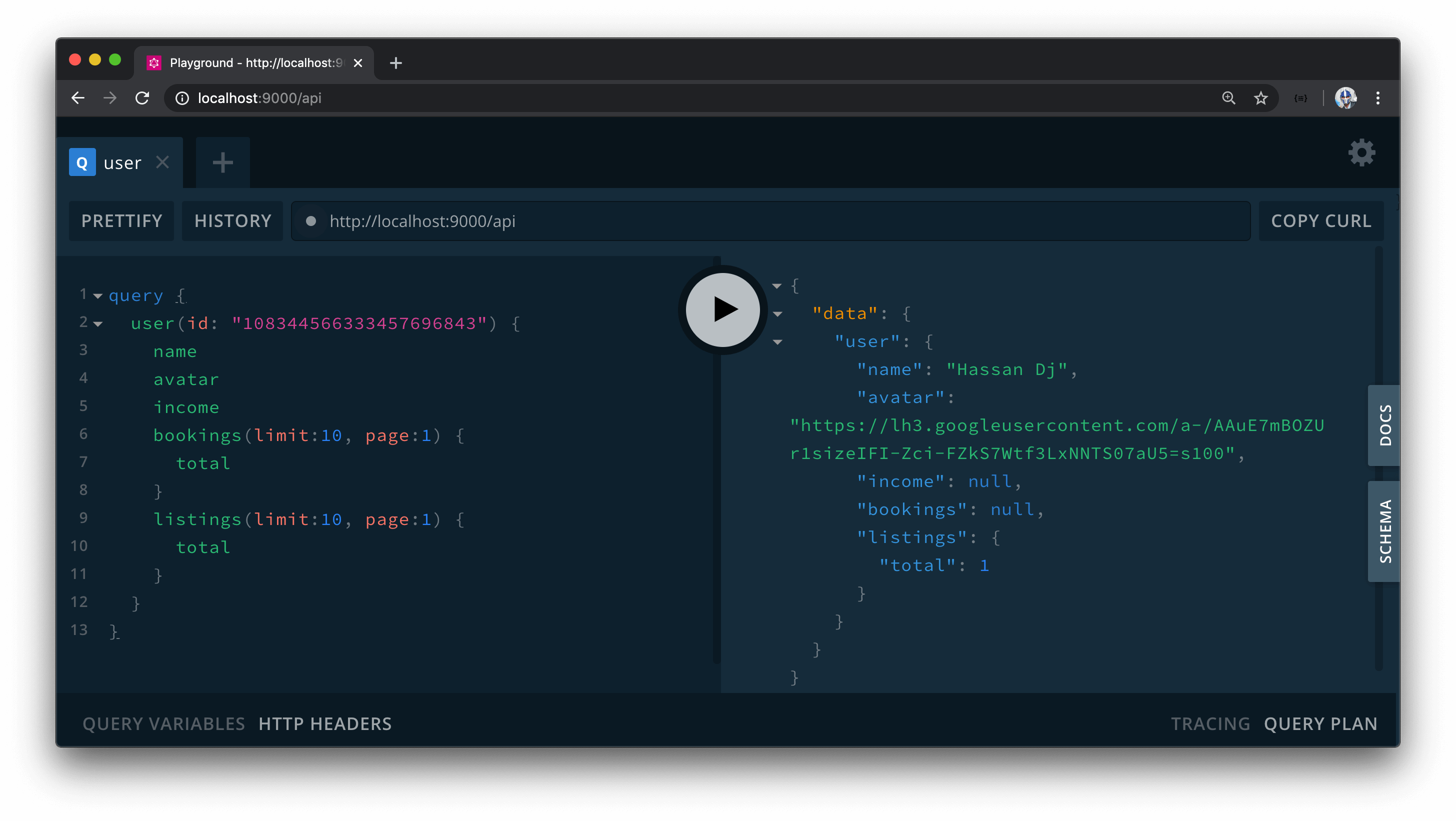
Task: Click the settings gear icon
Action: click(x=1362, y=152)
